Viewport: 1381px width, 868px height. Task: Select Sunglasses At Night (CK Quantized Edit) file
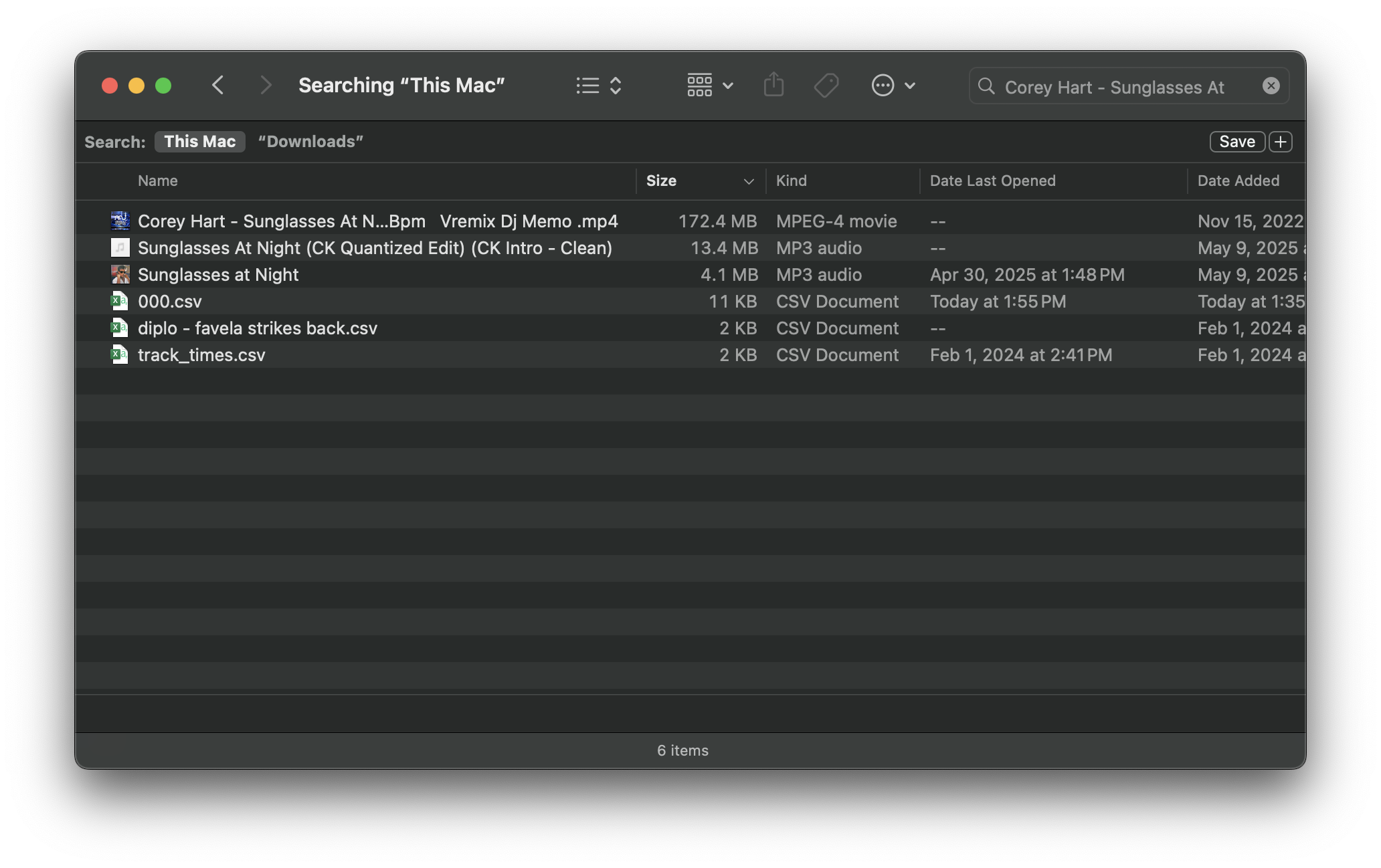tap(375, 248)
